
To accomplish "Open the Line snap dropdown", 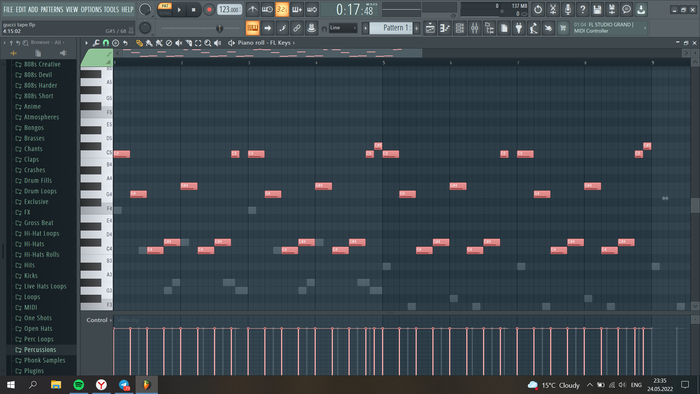I will (343, 28).
